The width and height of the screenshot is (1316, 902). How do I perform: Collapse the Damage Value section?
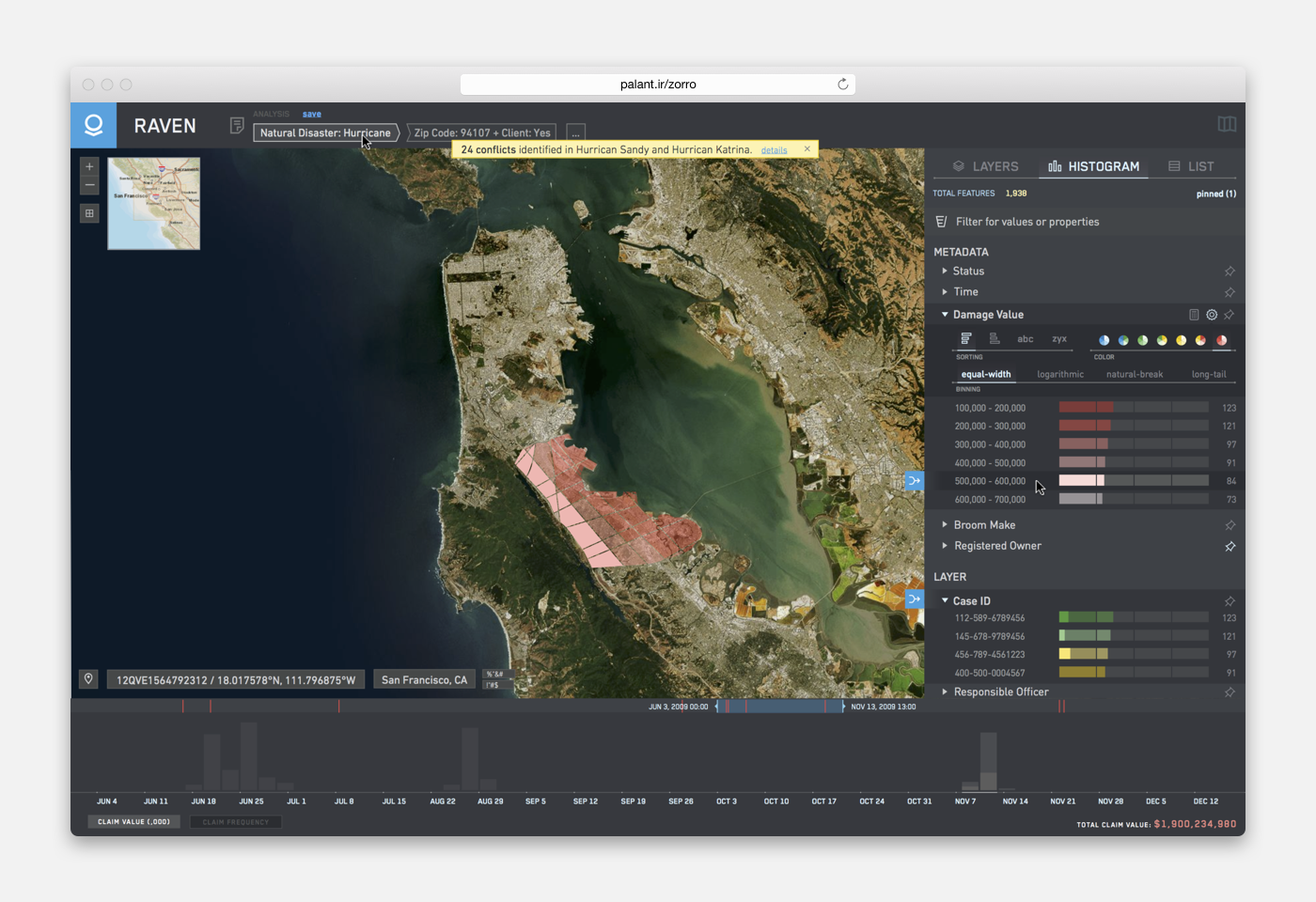[x=945, y=315]
